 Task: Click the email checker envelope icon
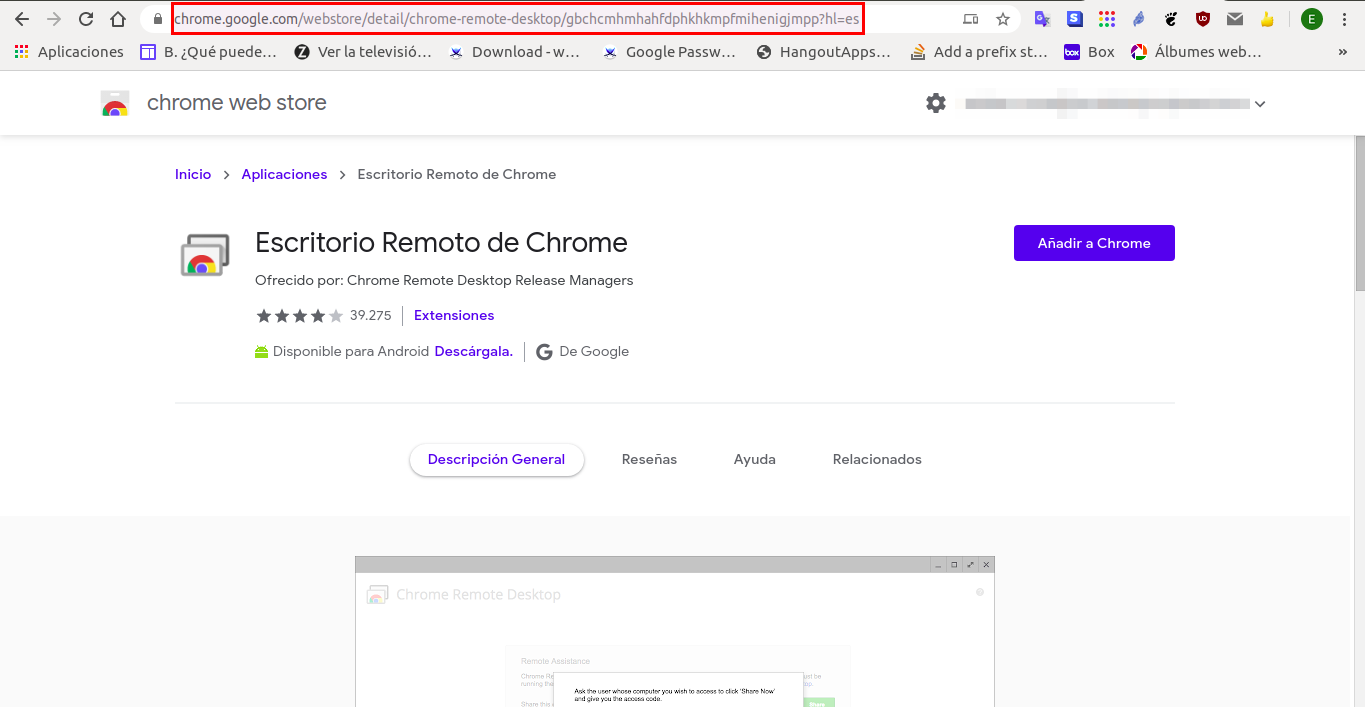1234,18
